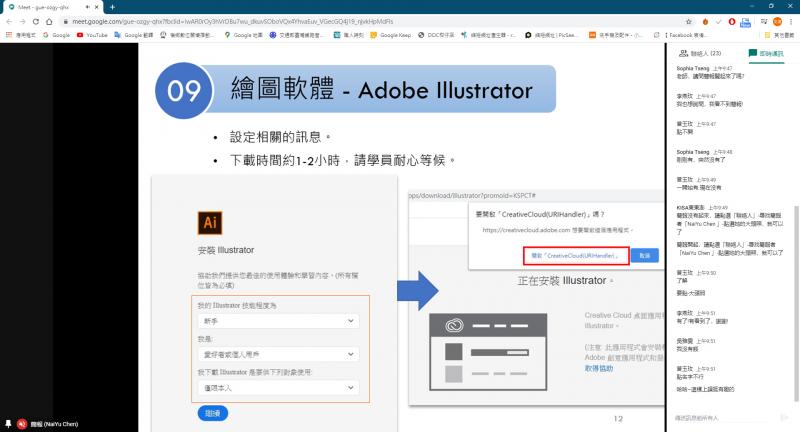
Task: Bookmark this page with the star icon
Action: (x=689, y=21)
